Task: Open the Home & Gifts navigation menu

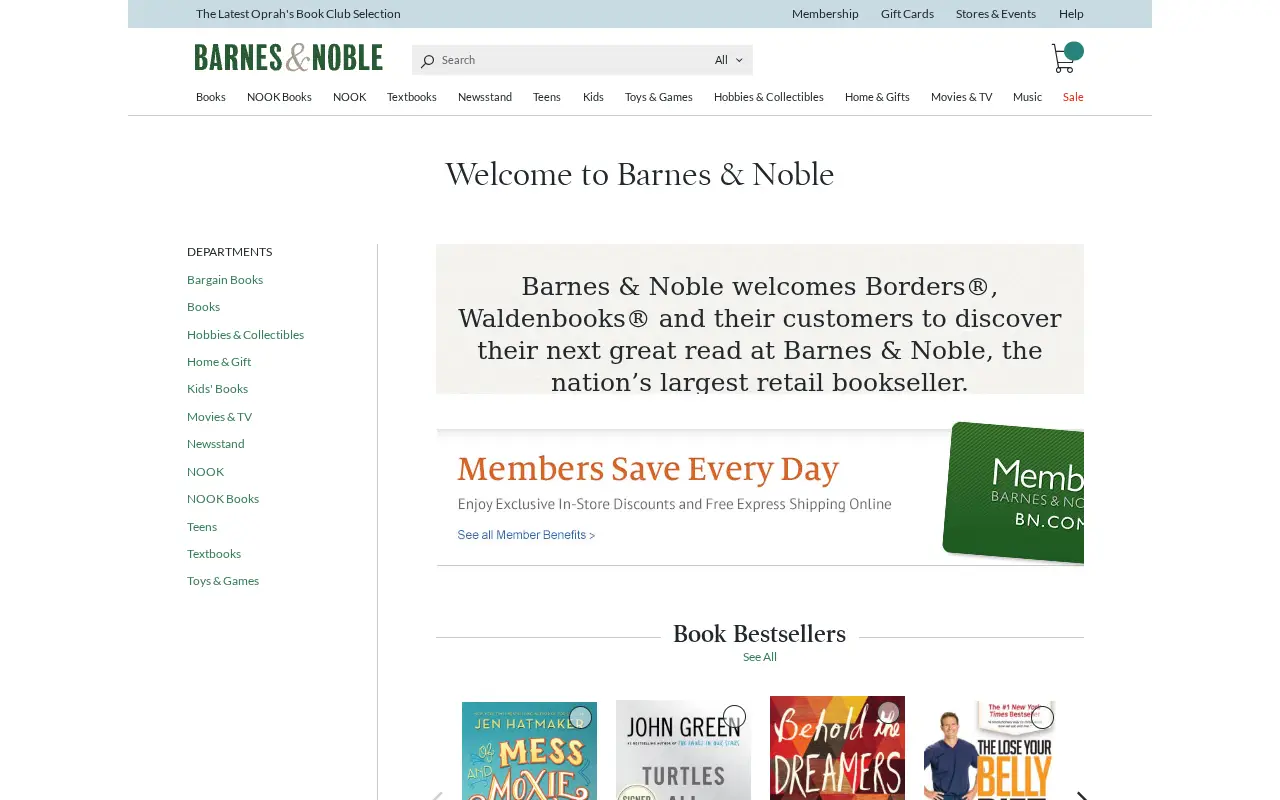Action: pos(877,97)
